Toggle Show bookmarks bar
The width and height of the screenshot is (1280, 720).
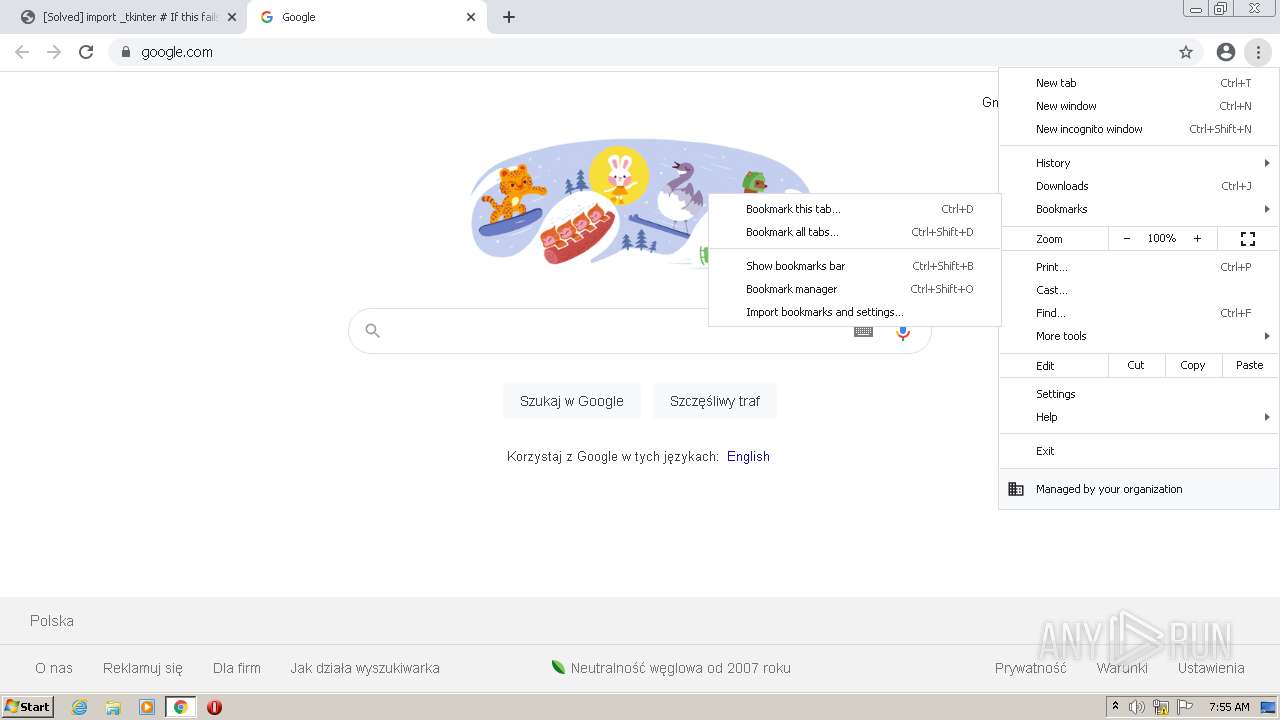click(854, 266)
